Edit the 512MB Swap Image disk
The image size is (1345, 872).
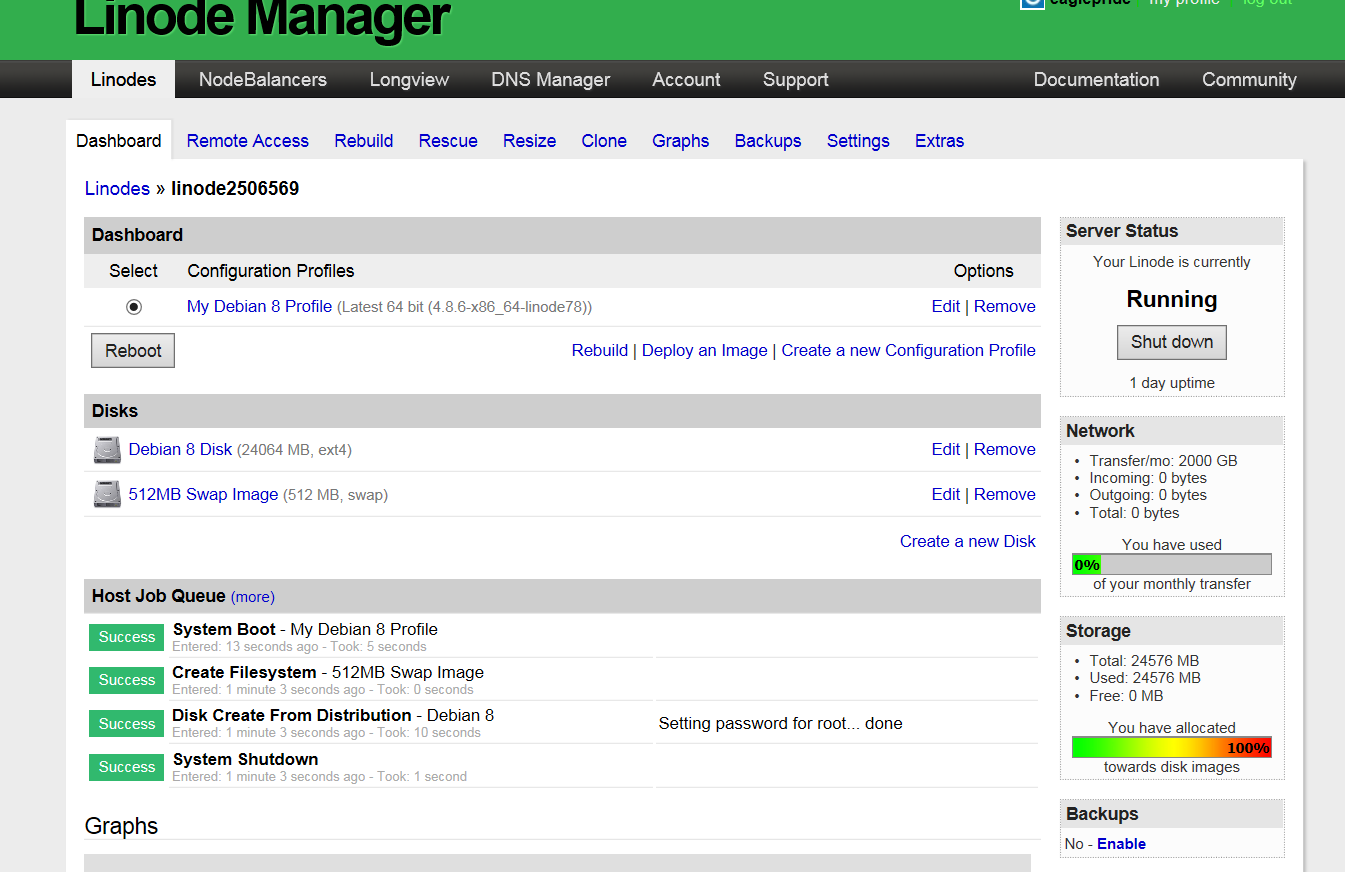click(946, 494)
